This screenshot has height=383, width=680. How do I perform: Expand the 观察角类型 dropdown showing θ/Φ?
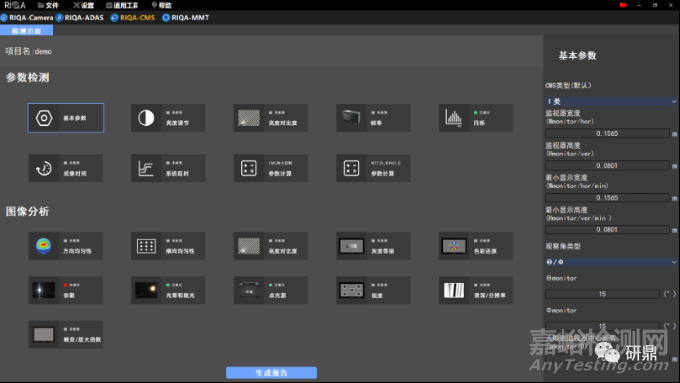pos(611,262)
